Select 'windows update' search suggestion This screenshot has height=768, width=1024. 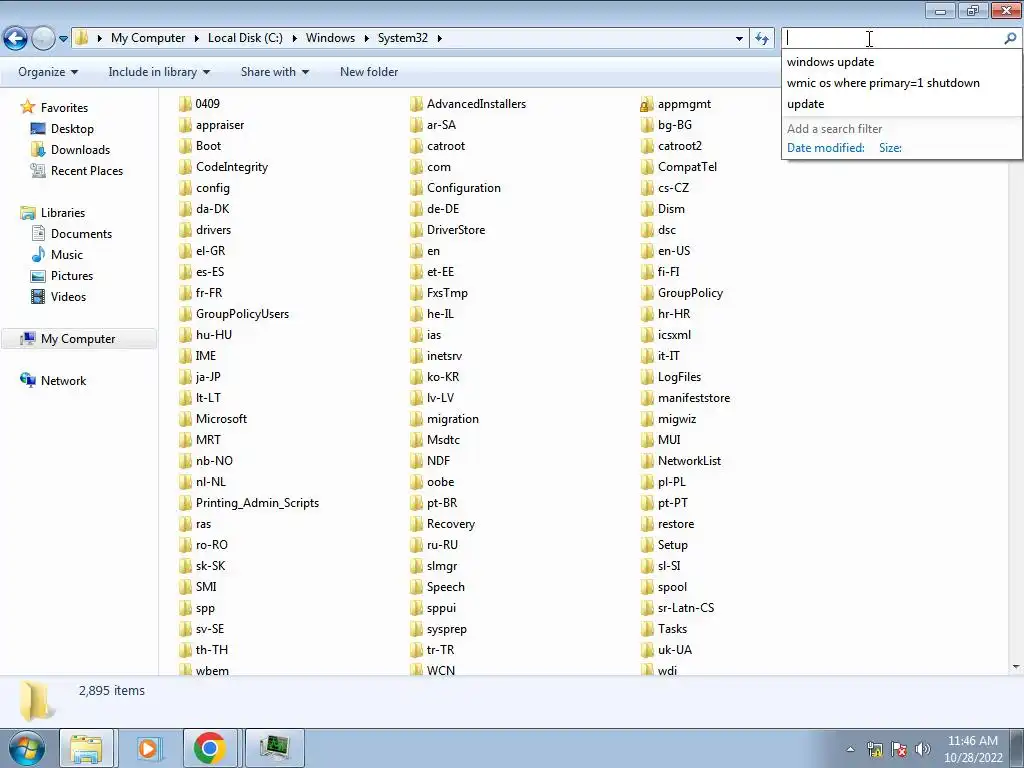901,62
